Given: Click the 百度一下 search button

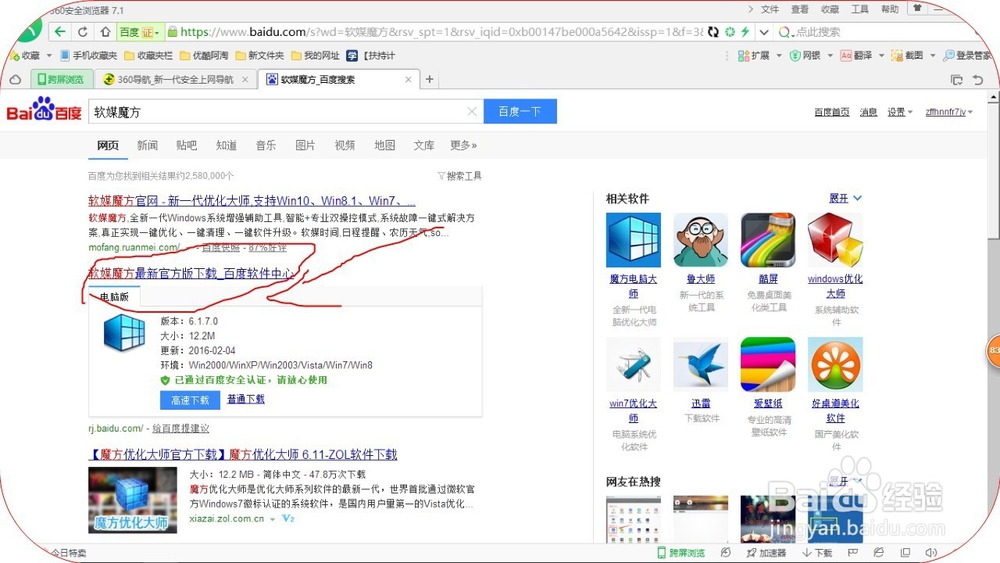Looking at the screenshot, I should click(520, 112).
